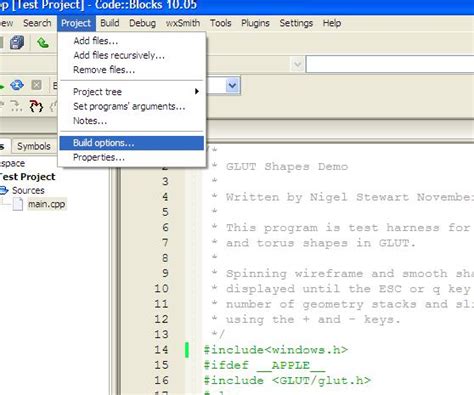Click line number 3 in the margin

(165, 182)
